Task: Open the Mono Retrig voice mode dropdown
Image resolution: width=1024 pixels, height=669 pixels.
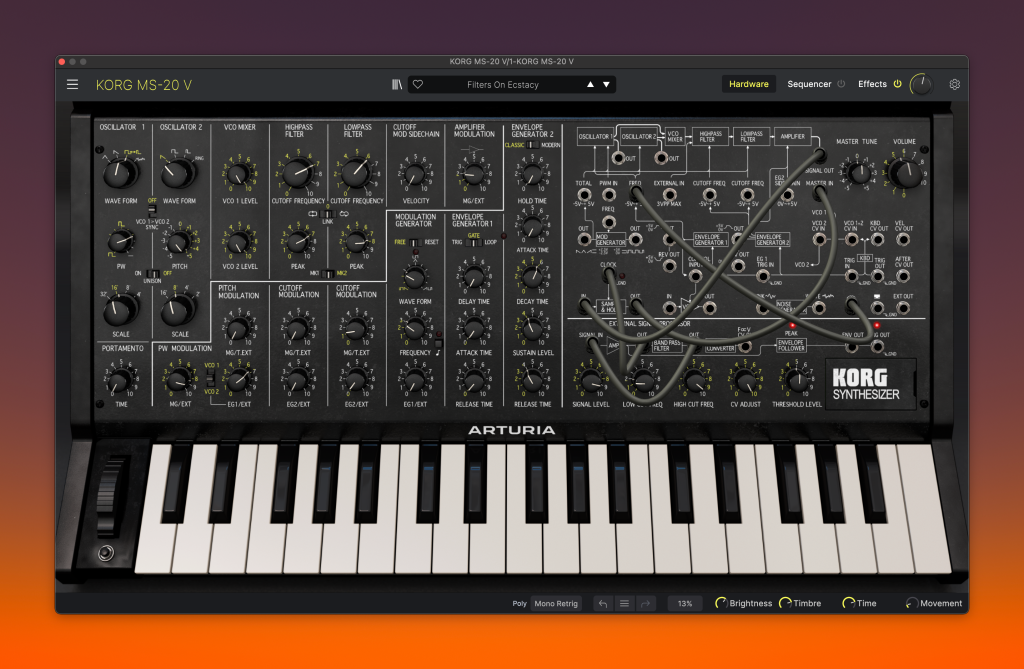Action: (x=556, y=604)
